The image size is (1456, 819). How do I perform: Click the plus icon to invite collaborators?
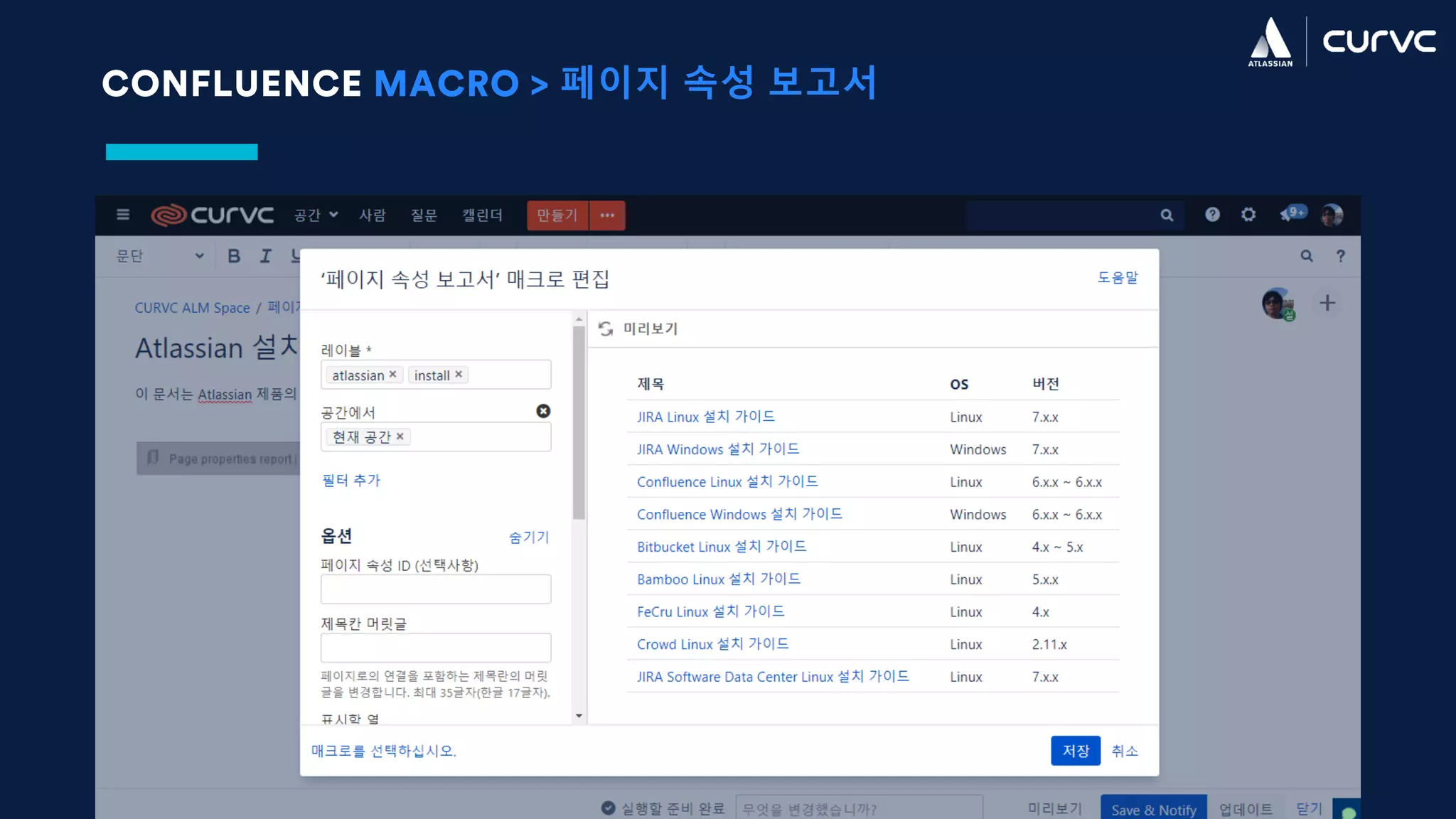(1327, 304)
